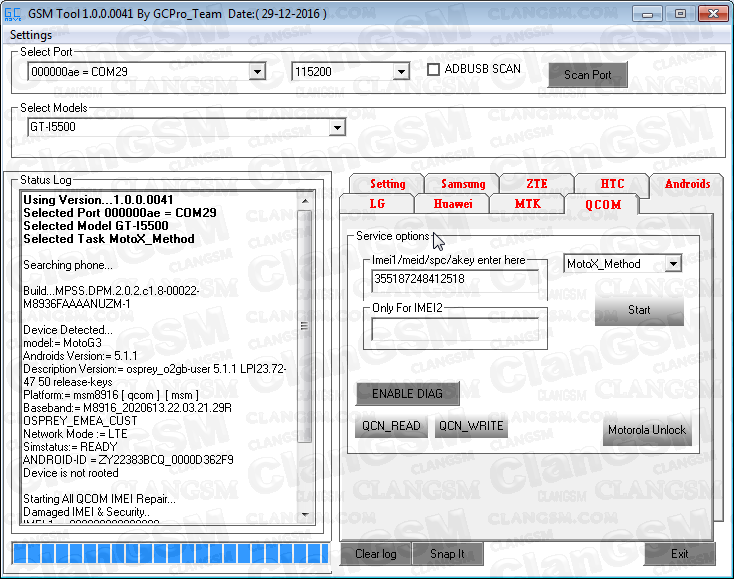This screenshot has width=734, height=579.
Task: Click 'ANDROID-ID = ZY22383BCQ_0000D362F9' log line
Action: coord(128,460)
